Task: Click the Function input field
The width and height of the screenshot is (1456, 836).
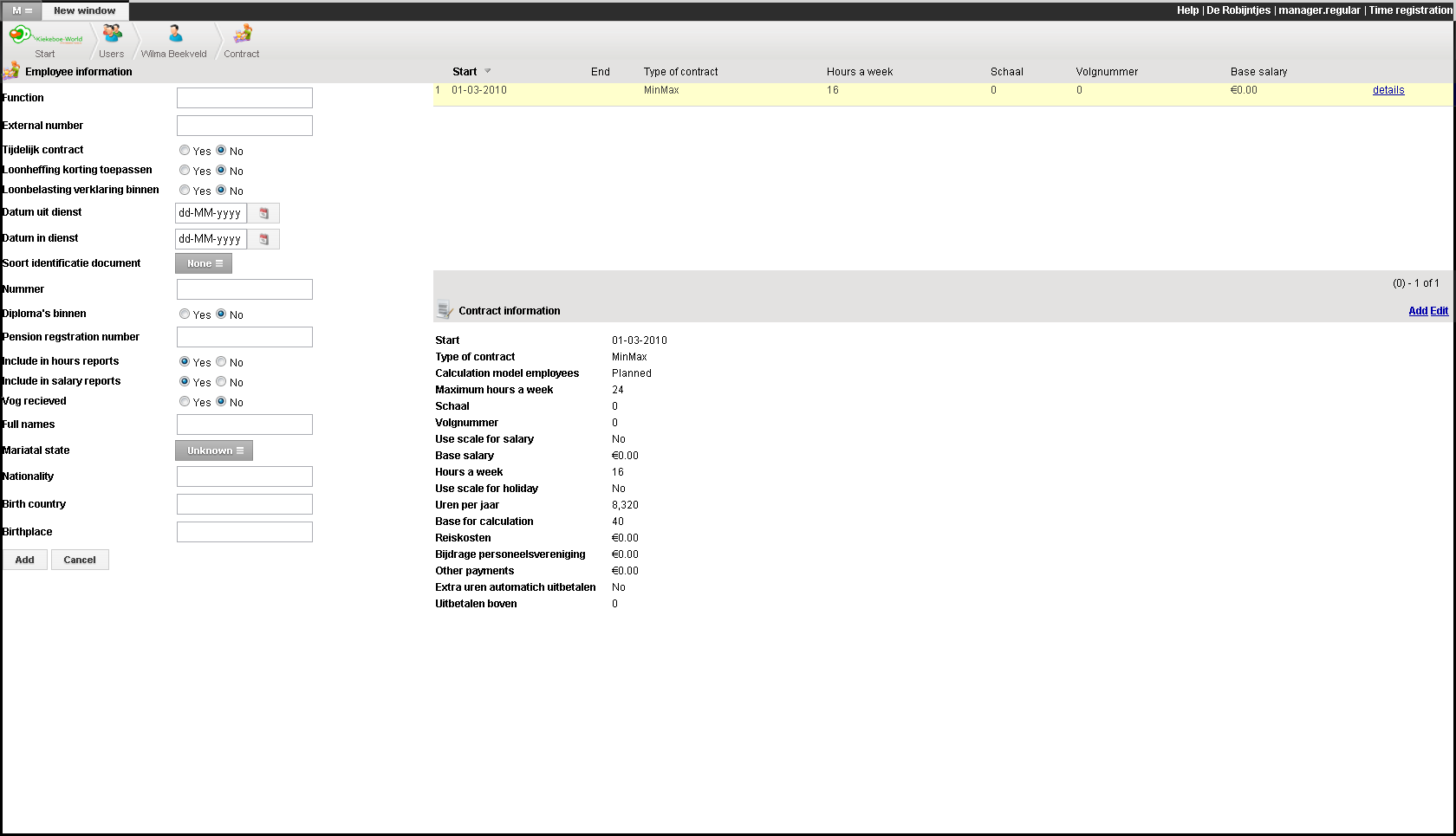Action: (x=244, y=98)
